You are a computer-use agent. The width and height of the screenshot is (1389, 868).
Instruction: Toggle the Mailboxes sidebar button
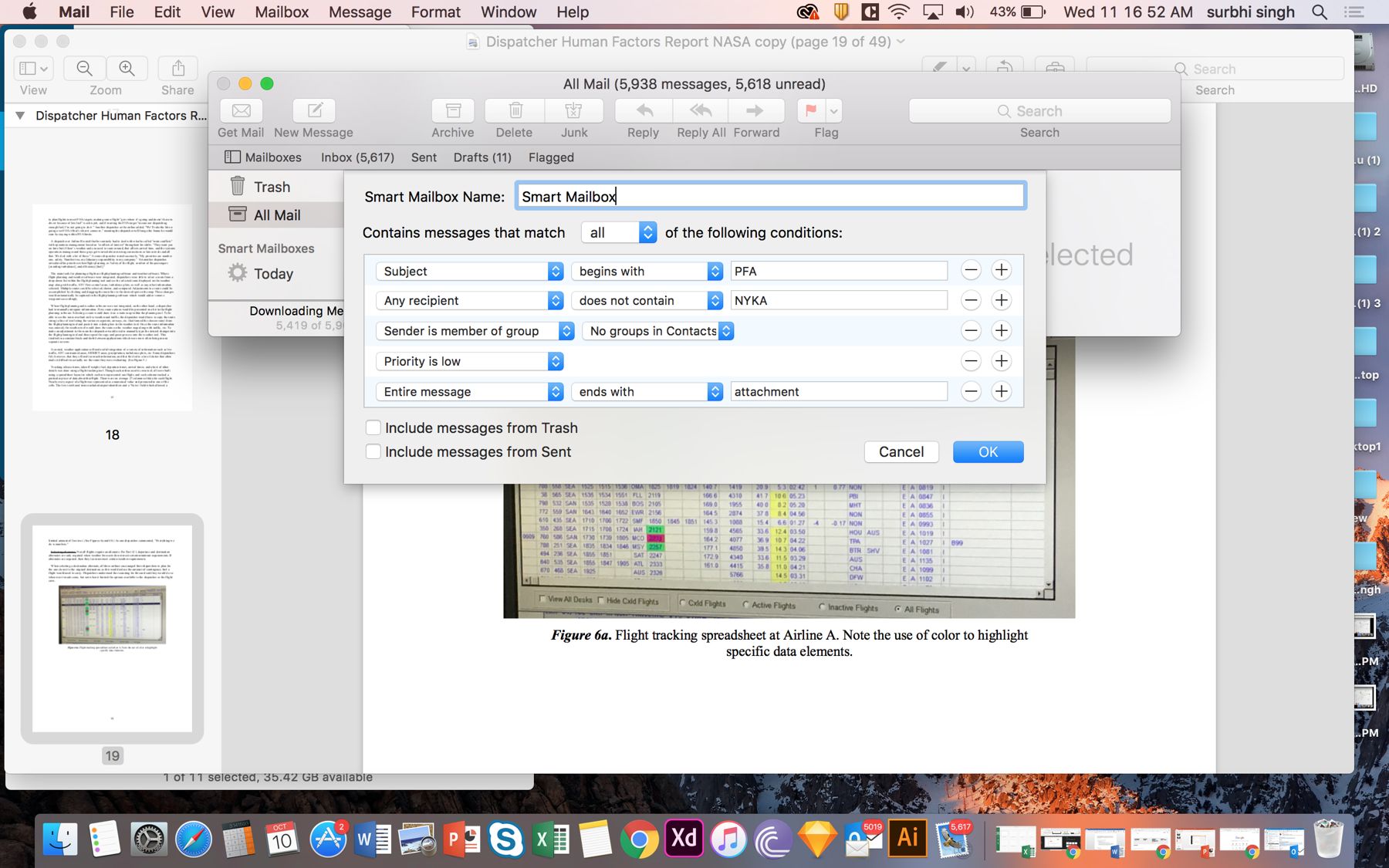[263, 157]
